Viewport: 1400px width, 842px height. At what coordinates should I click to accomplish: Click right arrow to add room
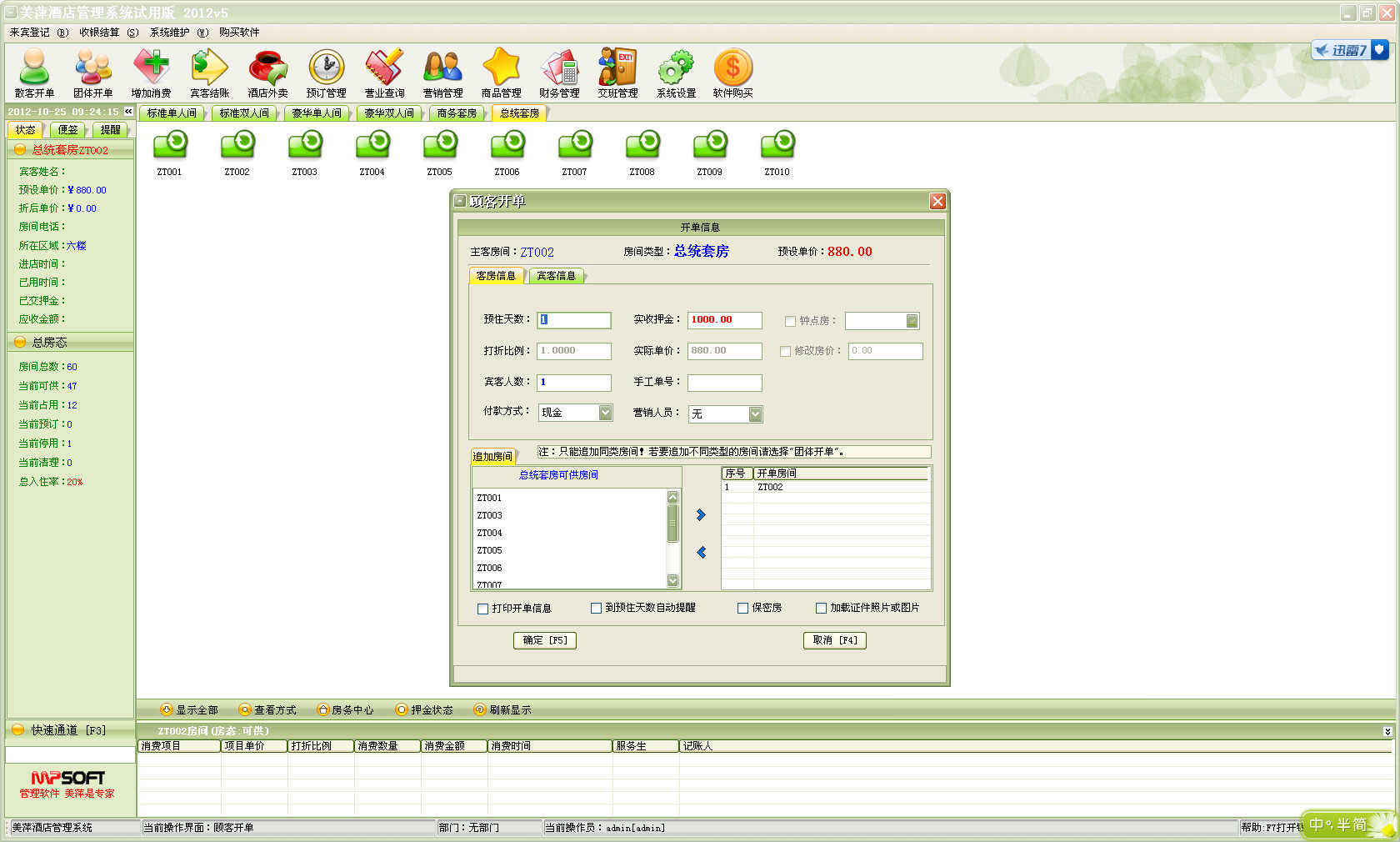(x=701, y=515)
